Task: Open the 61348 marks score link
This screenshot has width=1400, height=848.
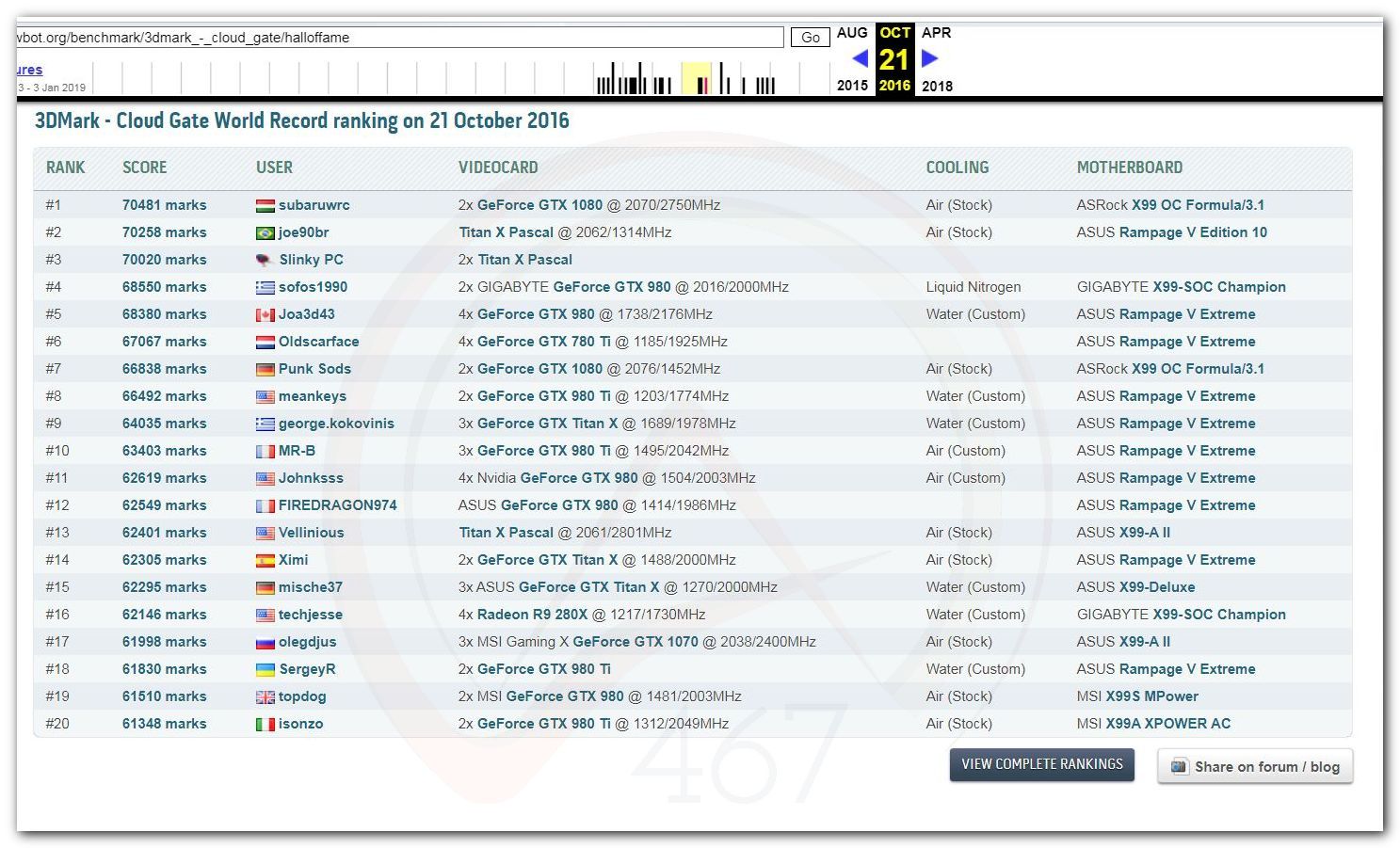Action: pyautogui.click(x=165, y=724)
